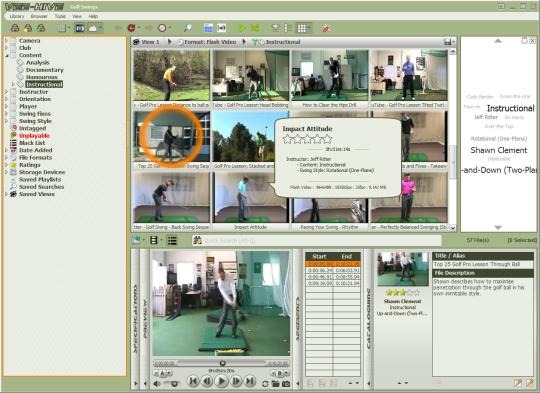The width and height of the screenshot is (540, 393).
Task: Open Saved Playlists in the tree
Action: (40, 179)
